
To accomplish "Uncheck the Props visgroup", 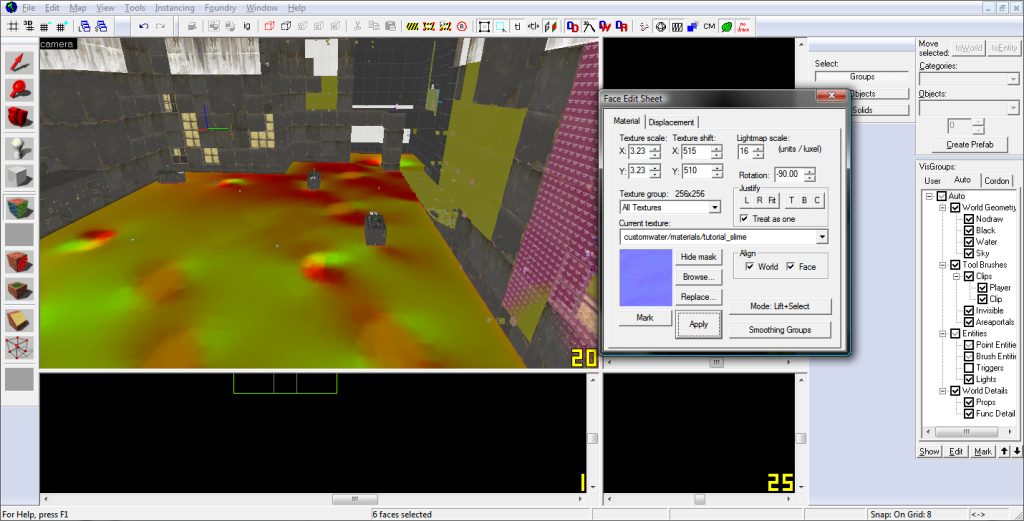I will tap(969, 402).
